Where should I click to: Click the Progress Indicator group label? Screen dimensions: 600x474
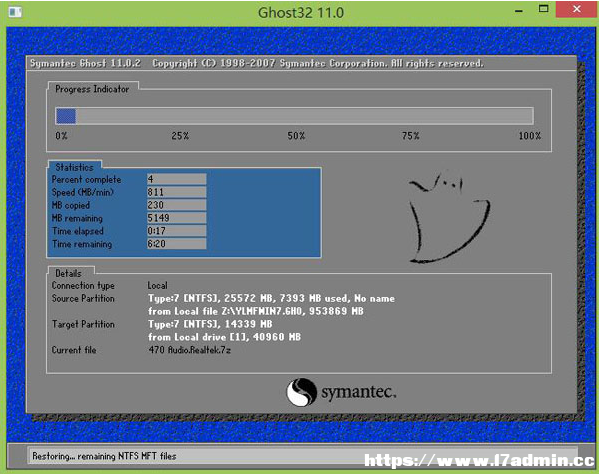coord(92,89)
